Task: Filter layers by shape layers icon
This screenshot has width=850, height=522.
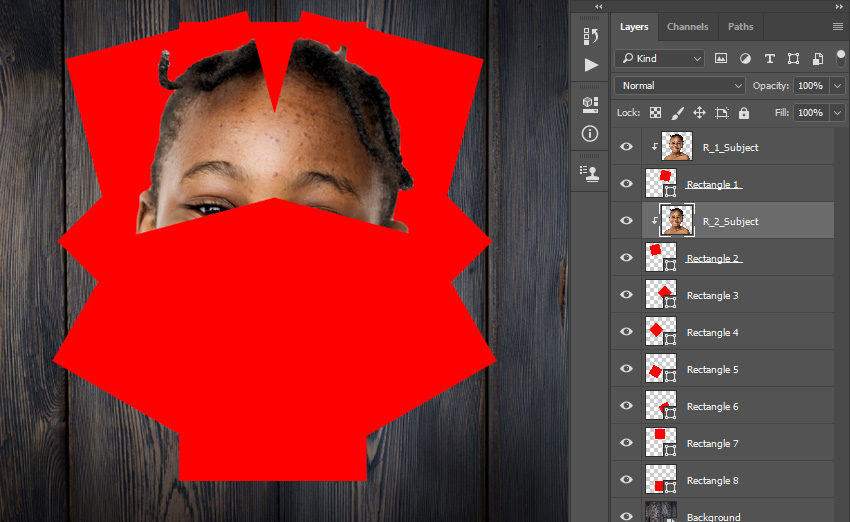Action: point(793,59)
